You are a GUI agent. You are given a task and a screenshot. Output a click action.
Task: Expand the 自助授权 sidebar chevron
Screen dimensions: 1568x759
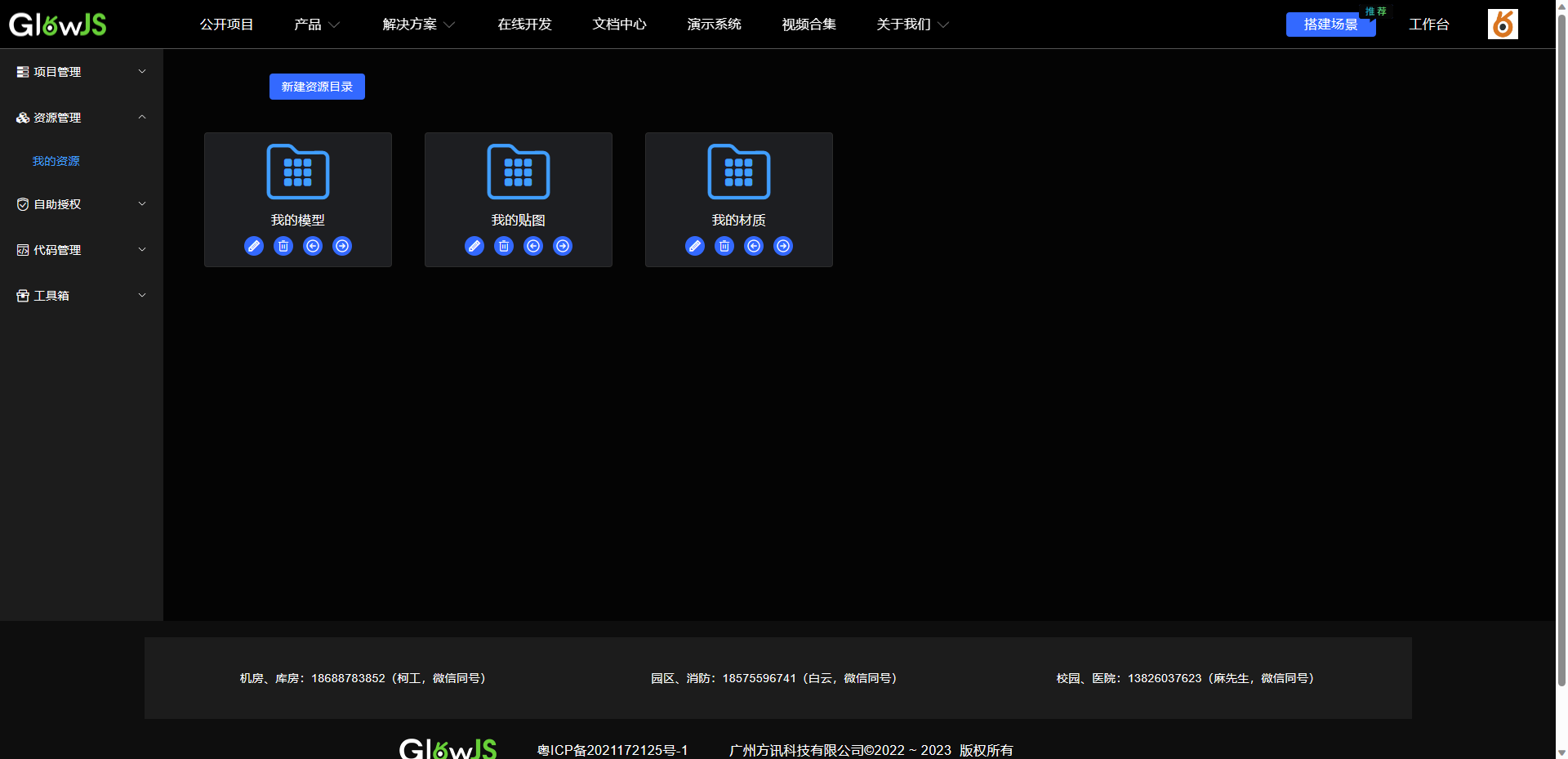142,203
